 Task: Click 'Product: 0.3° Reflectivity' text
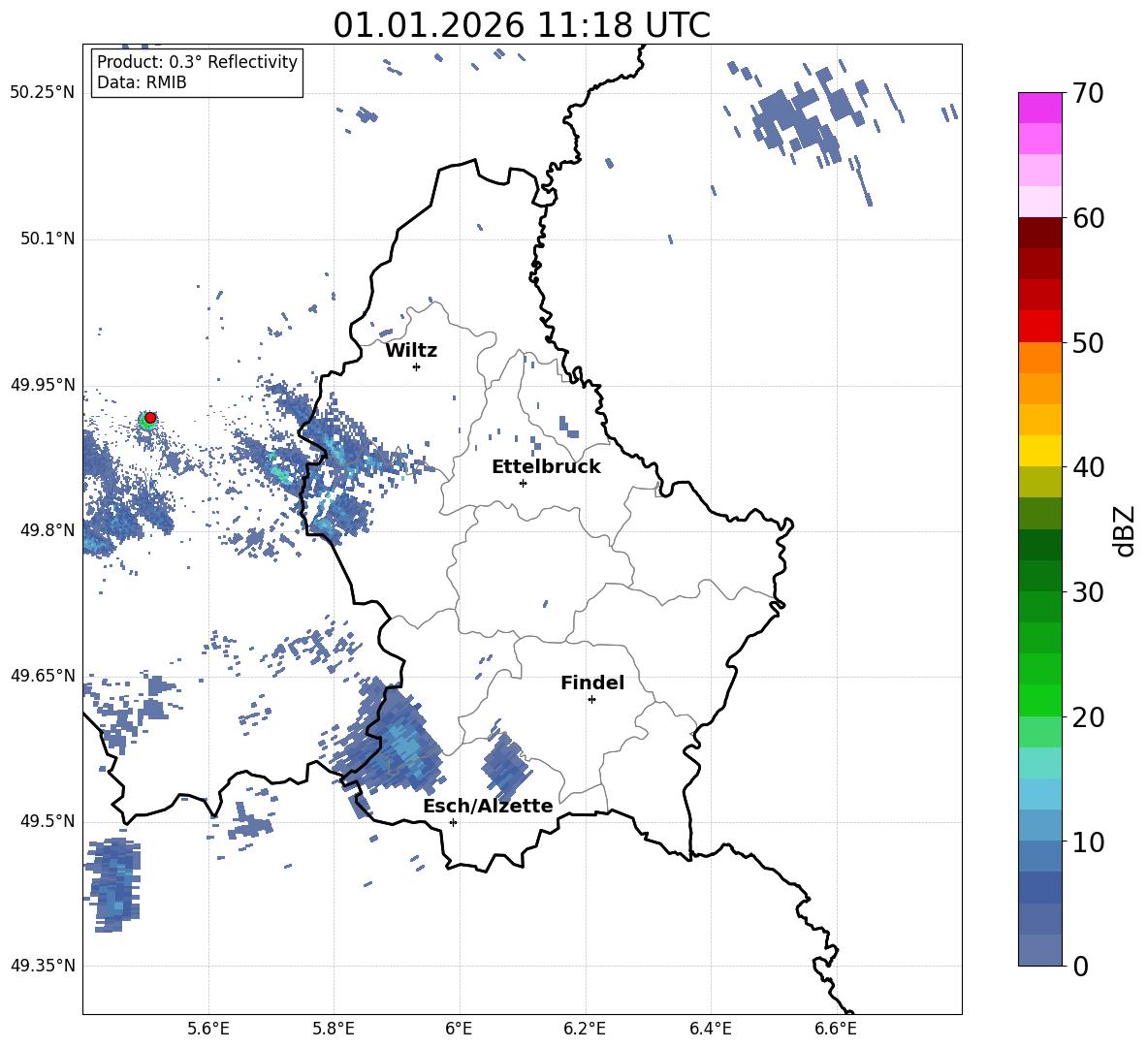[197, 62]
